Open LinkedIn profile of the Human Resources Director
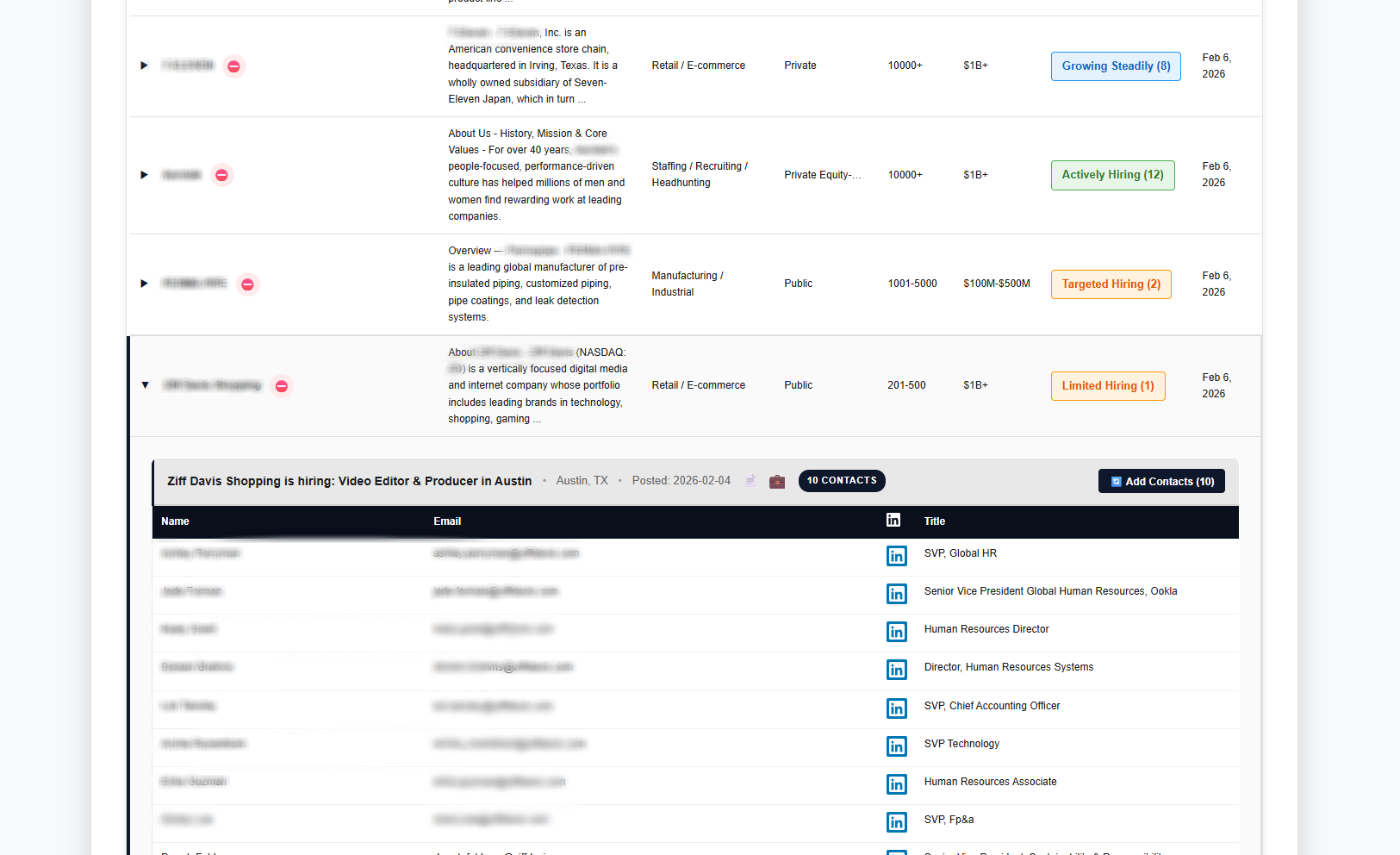Viewport: 1400px width, 855px height. click(896, 632)
